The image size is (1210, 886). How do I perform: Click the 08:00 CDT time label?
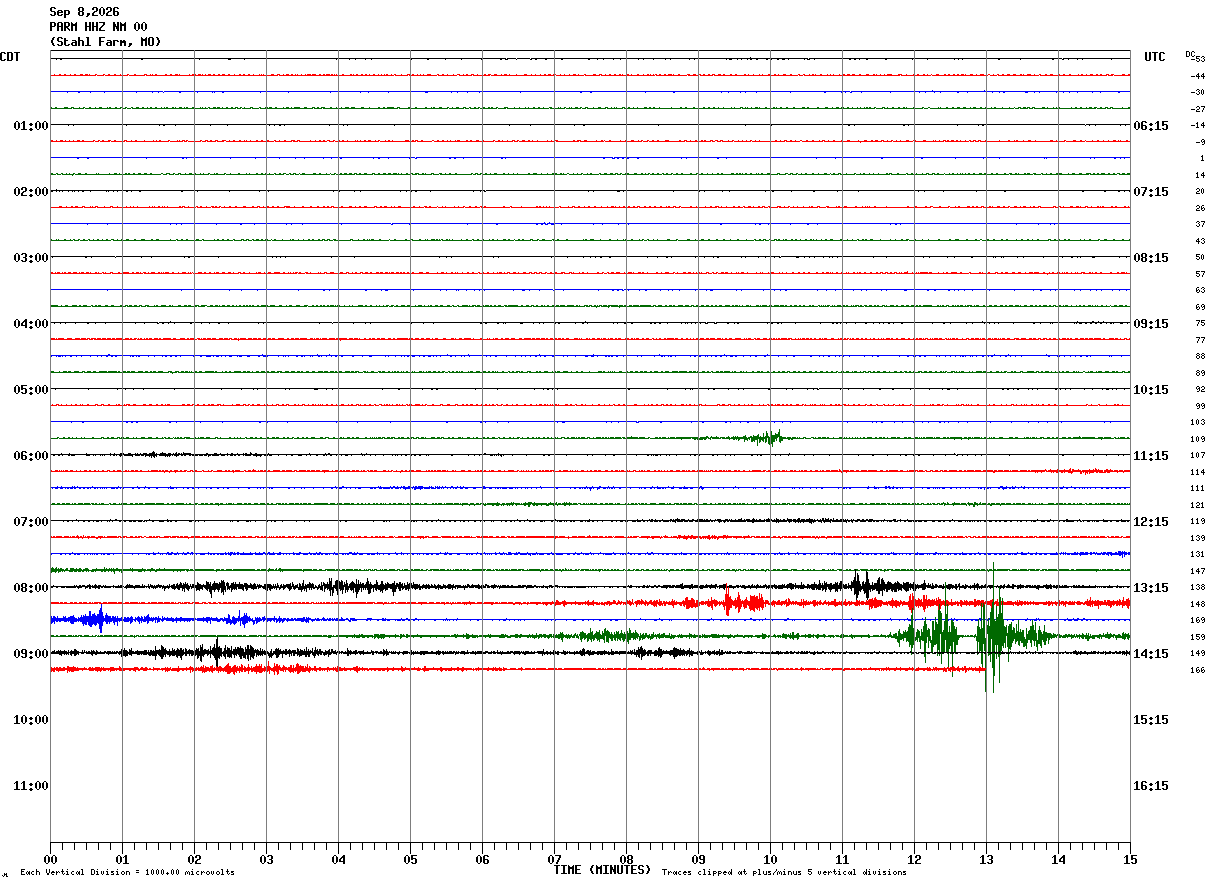pyautogui.click(x=30, y=588)
